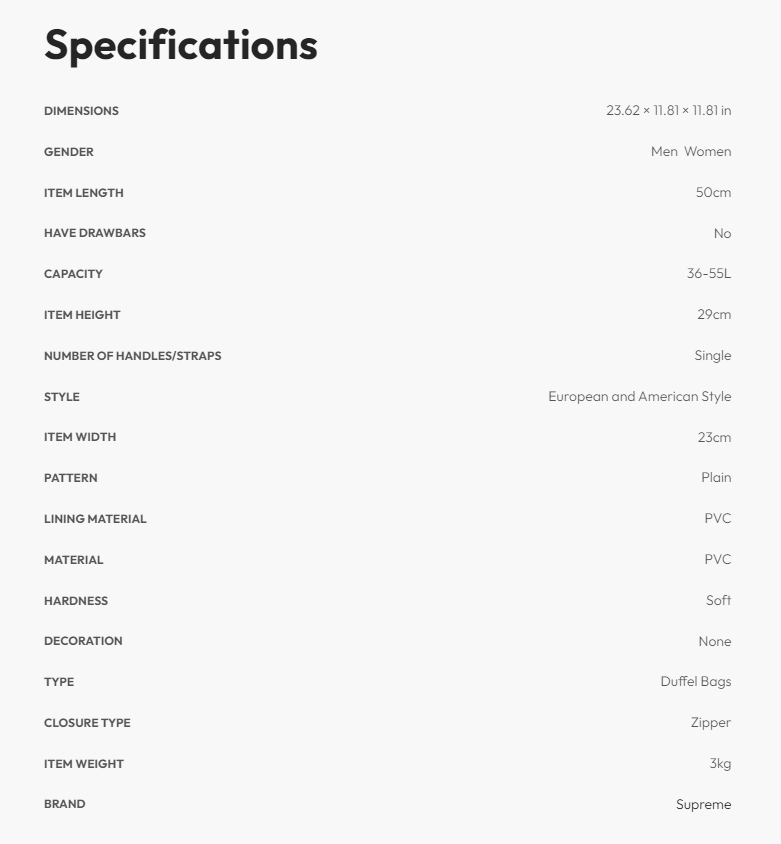Click the Plain pattern value

click(716, 478)
